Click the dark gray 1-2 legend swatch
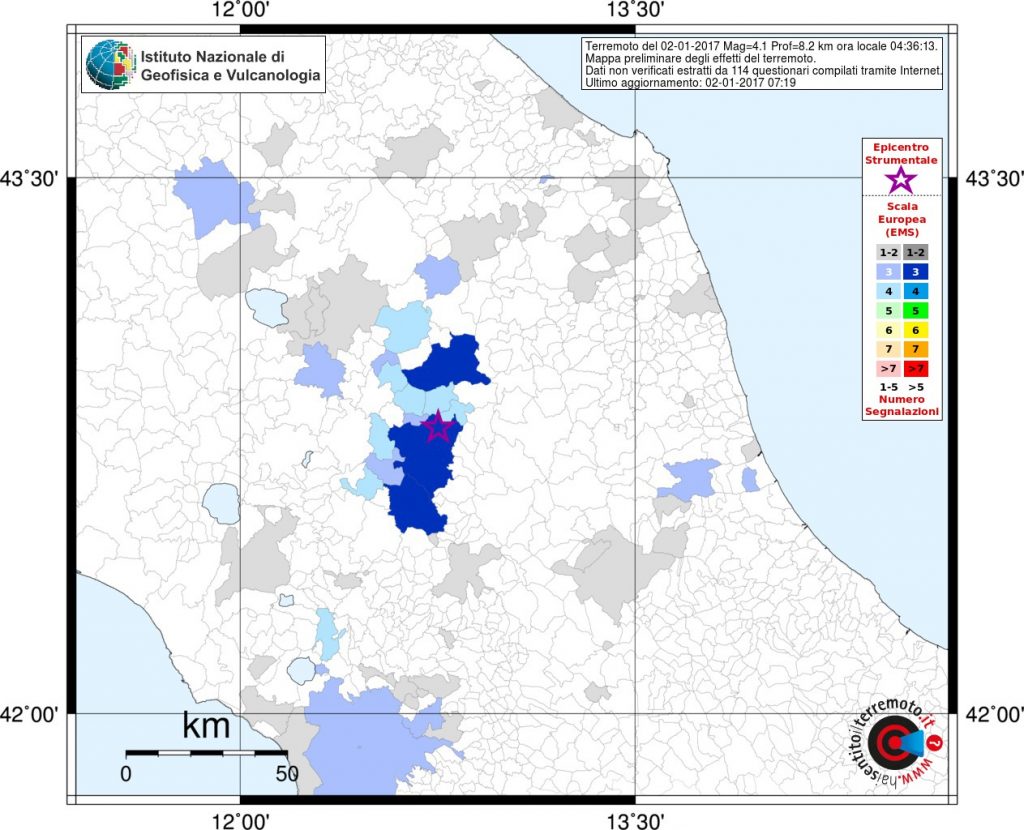Screen dimensions: 1024x830 (x=917, y=253)
